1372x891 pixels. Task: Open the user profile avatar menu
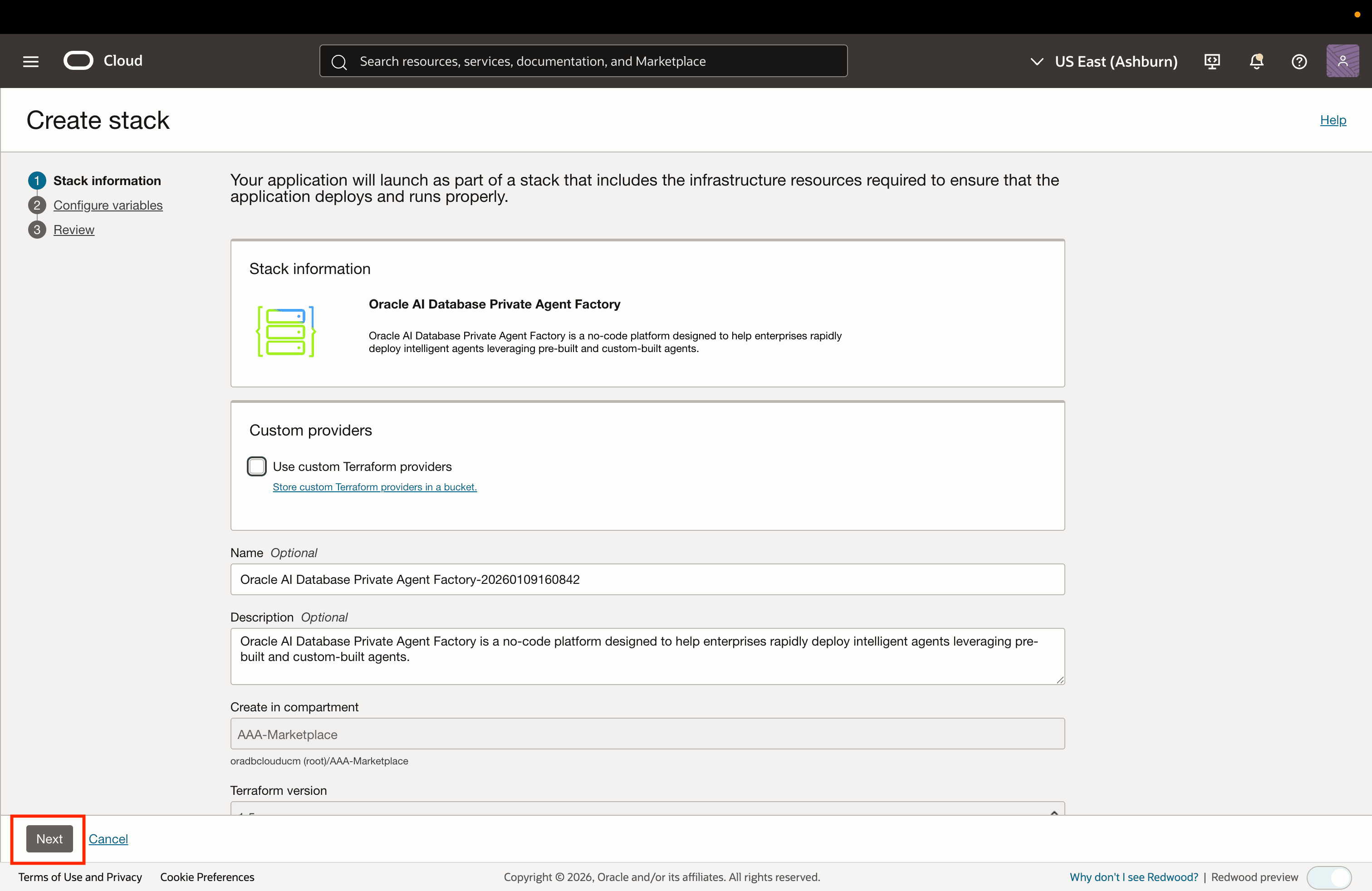(1342, 61)
